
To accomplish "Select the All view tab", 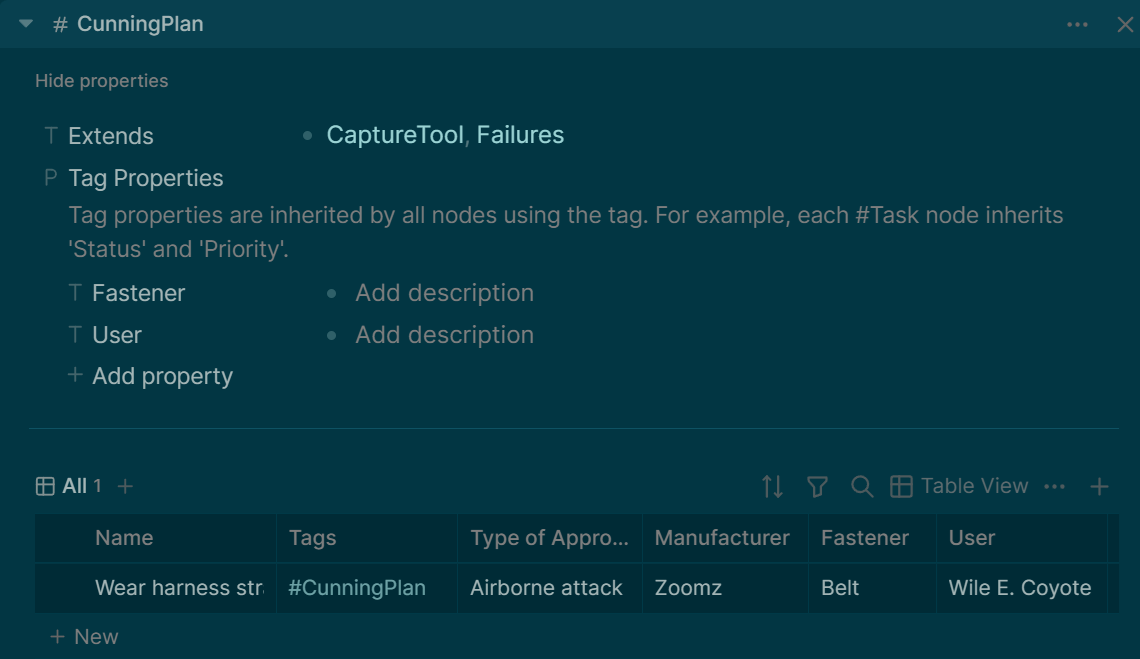I will coord(66,486).
